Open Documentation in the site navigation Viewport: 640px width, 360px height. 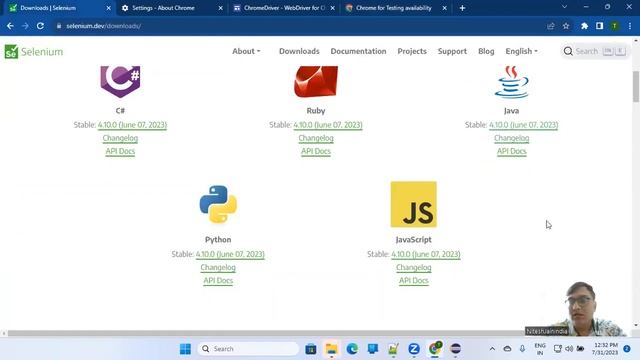click(x=358, y=51)
